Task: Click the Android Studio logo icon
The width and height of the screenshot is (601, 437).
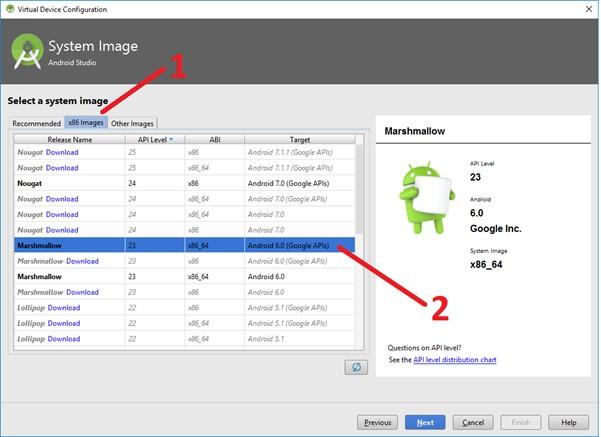Action: click(x=27, y=51)
